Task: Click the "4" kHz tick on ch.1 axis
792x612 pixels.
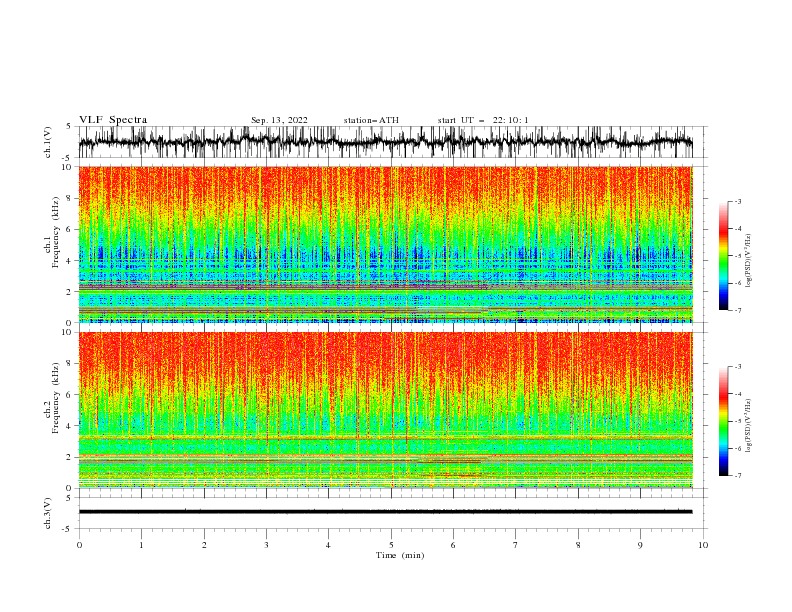Action: coord(70,261)
